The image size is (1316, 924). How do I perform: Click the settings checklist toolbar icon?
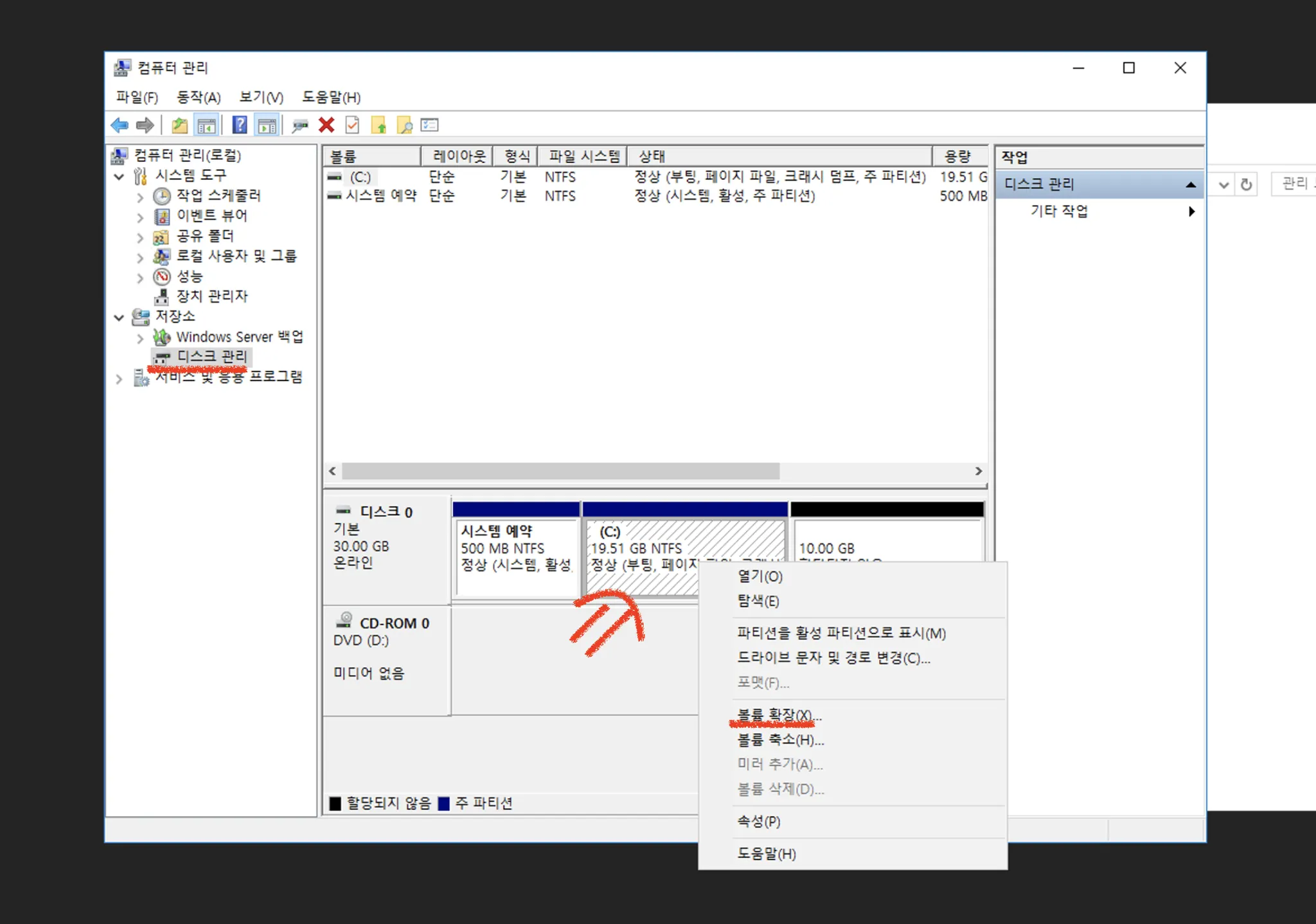coord(430,125)
